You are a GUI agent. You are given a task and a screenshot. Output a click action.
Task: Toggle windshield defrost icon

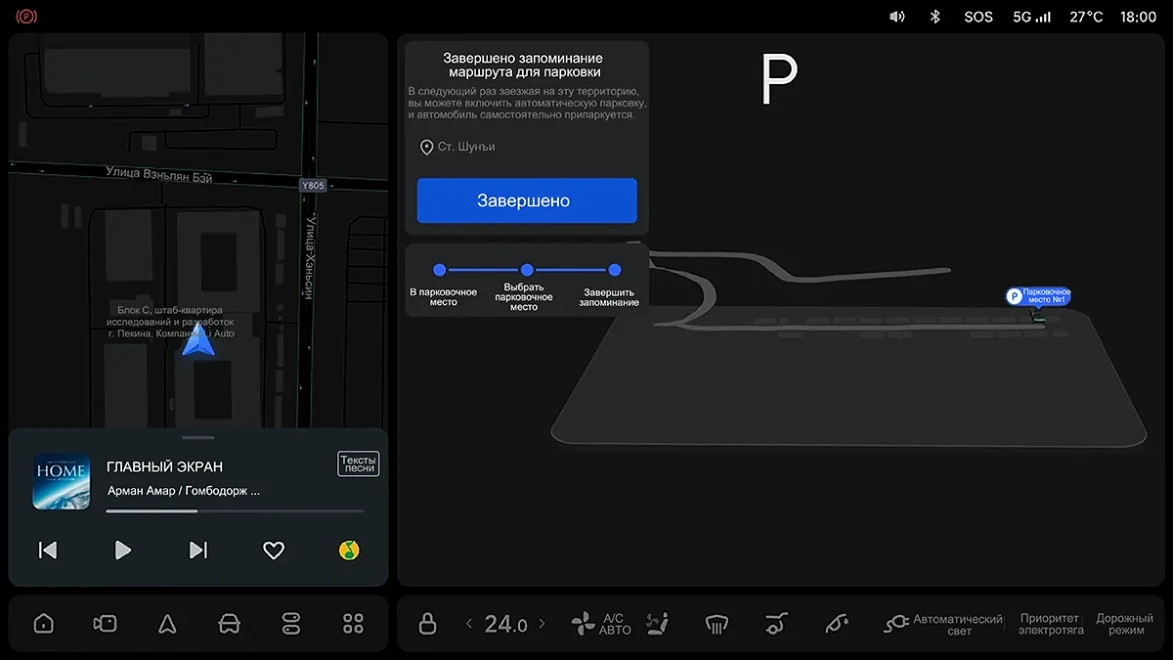[x=717, y=623]
